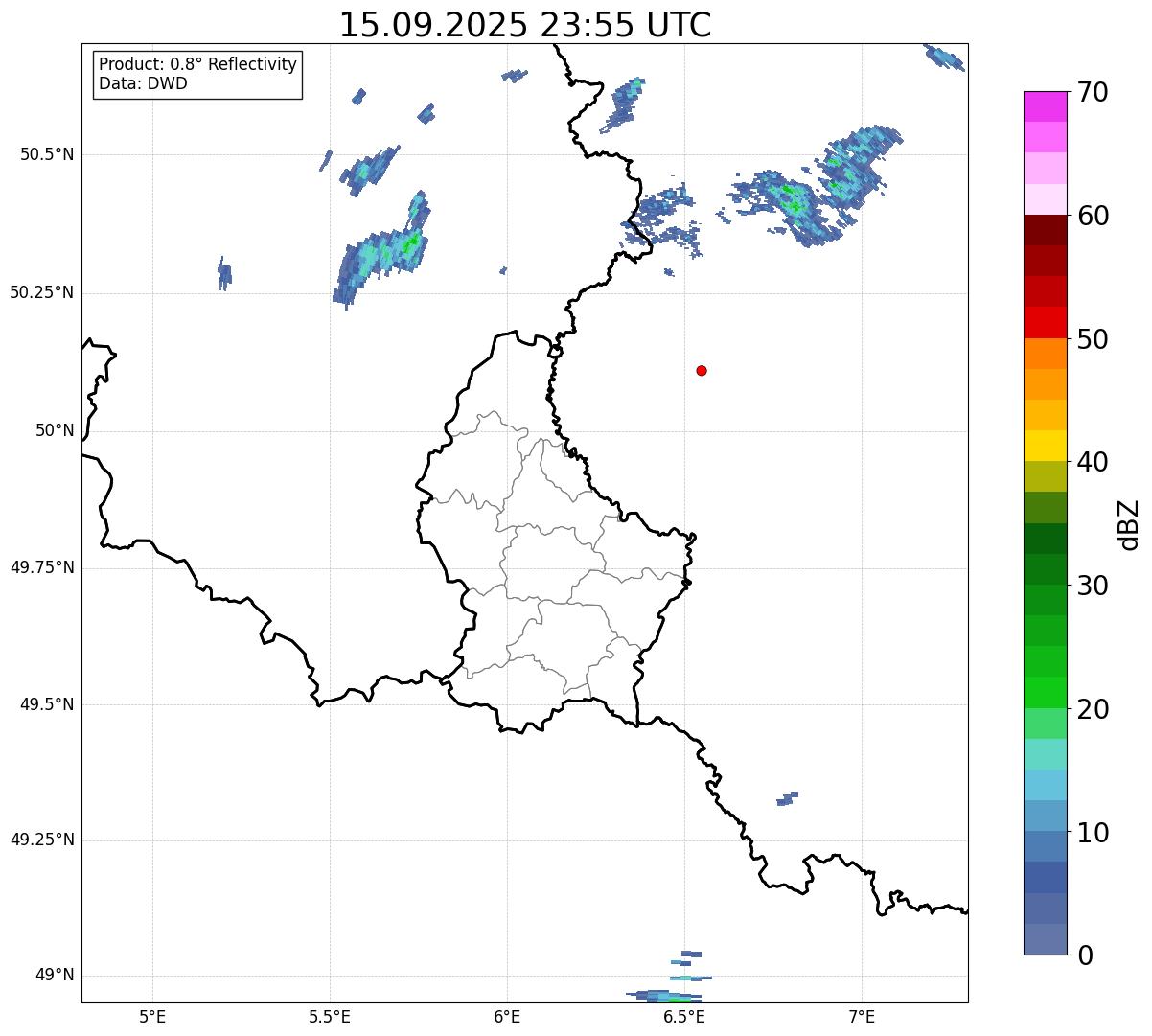Click the dBZ colorbar axis label

(x=1129, y=523)
